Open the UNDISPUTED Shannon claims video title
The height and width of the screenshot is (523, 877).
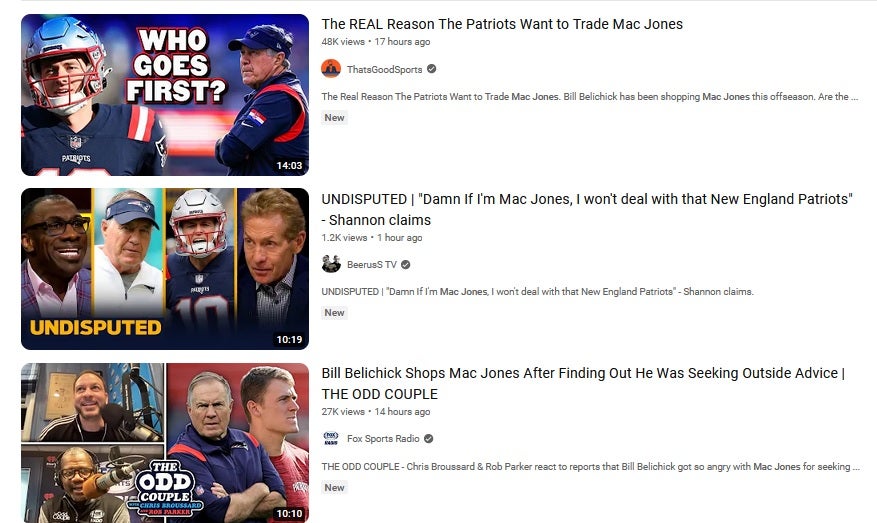[587, 209]
